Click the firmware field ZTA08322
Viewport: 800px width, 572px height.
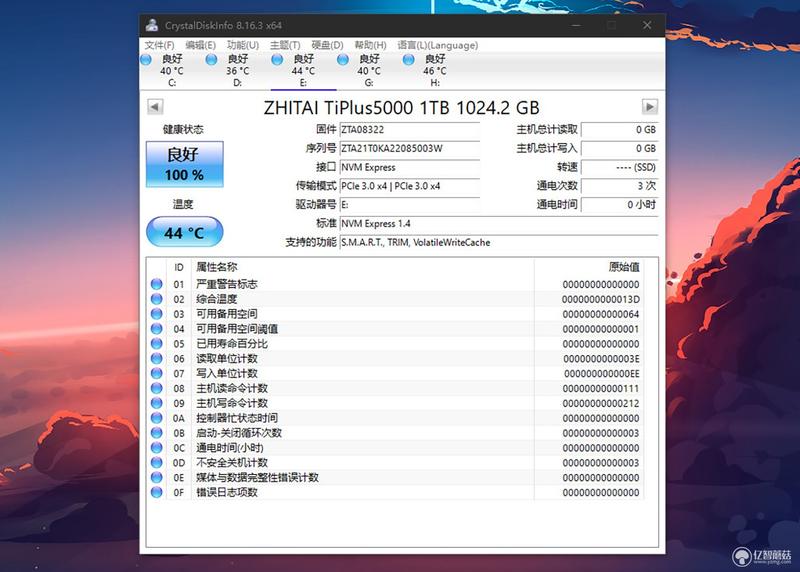coord(410,130)
